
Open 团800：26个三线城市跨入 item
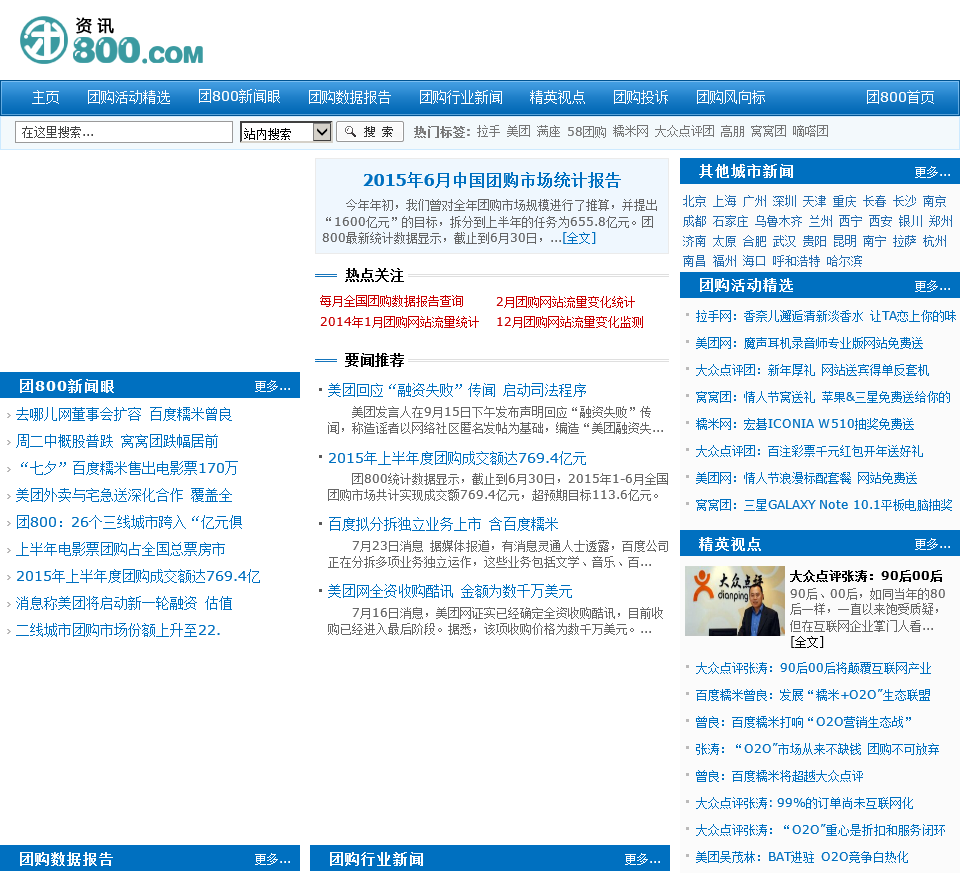tap(129, 522)
